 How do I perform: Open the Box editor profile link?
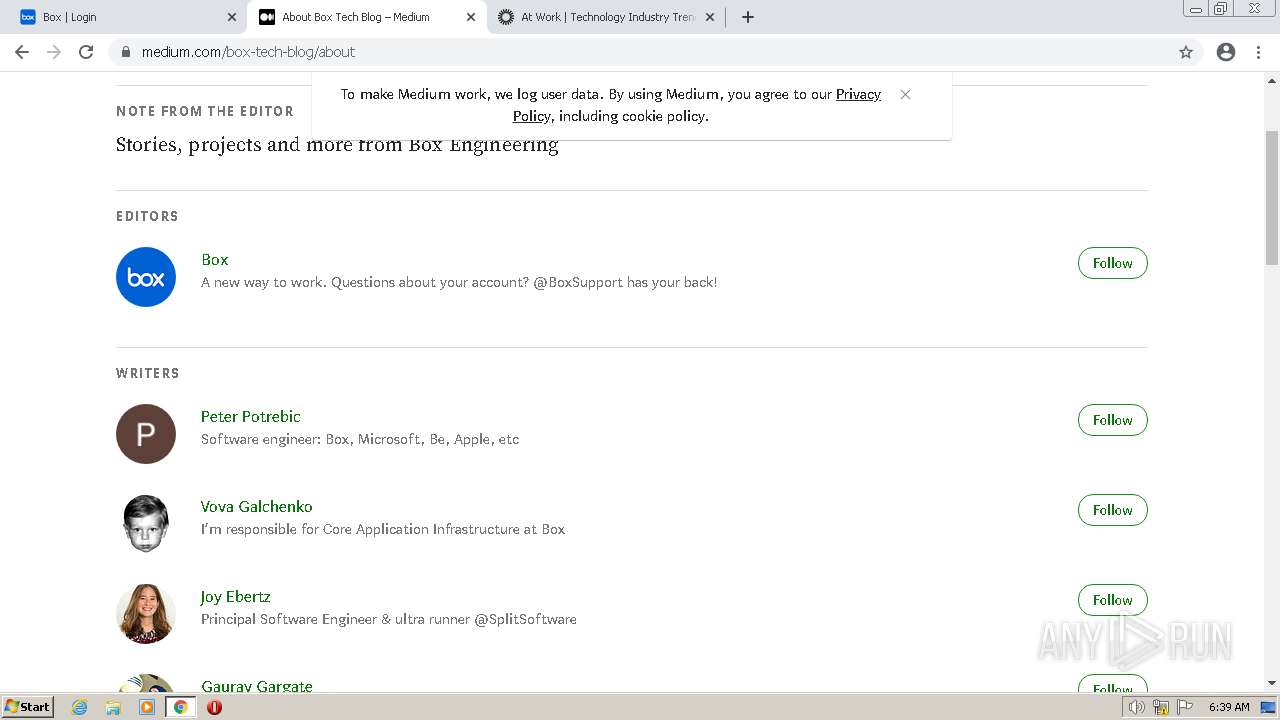(215, 259)
